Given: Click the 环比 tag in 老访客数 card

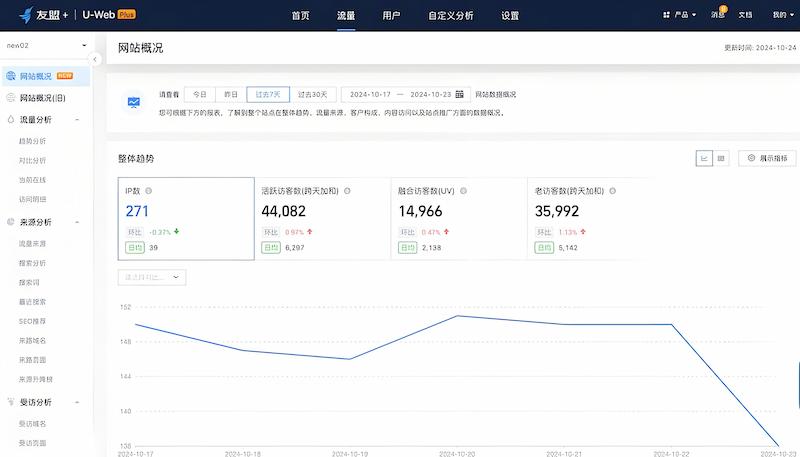Looking at the screenshot, I should point(544,232).
